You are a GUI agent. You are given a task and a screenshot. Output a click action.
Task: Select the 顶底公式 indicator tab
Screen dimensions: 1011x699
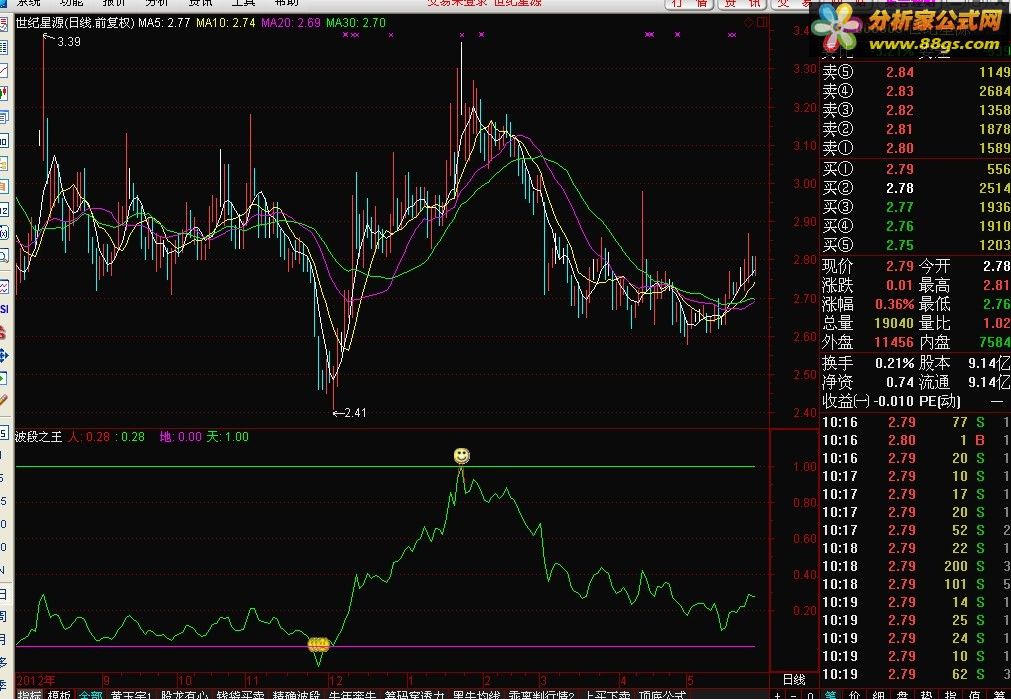point(662,695)
